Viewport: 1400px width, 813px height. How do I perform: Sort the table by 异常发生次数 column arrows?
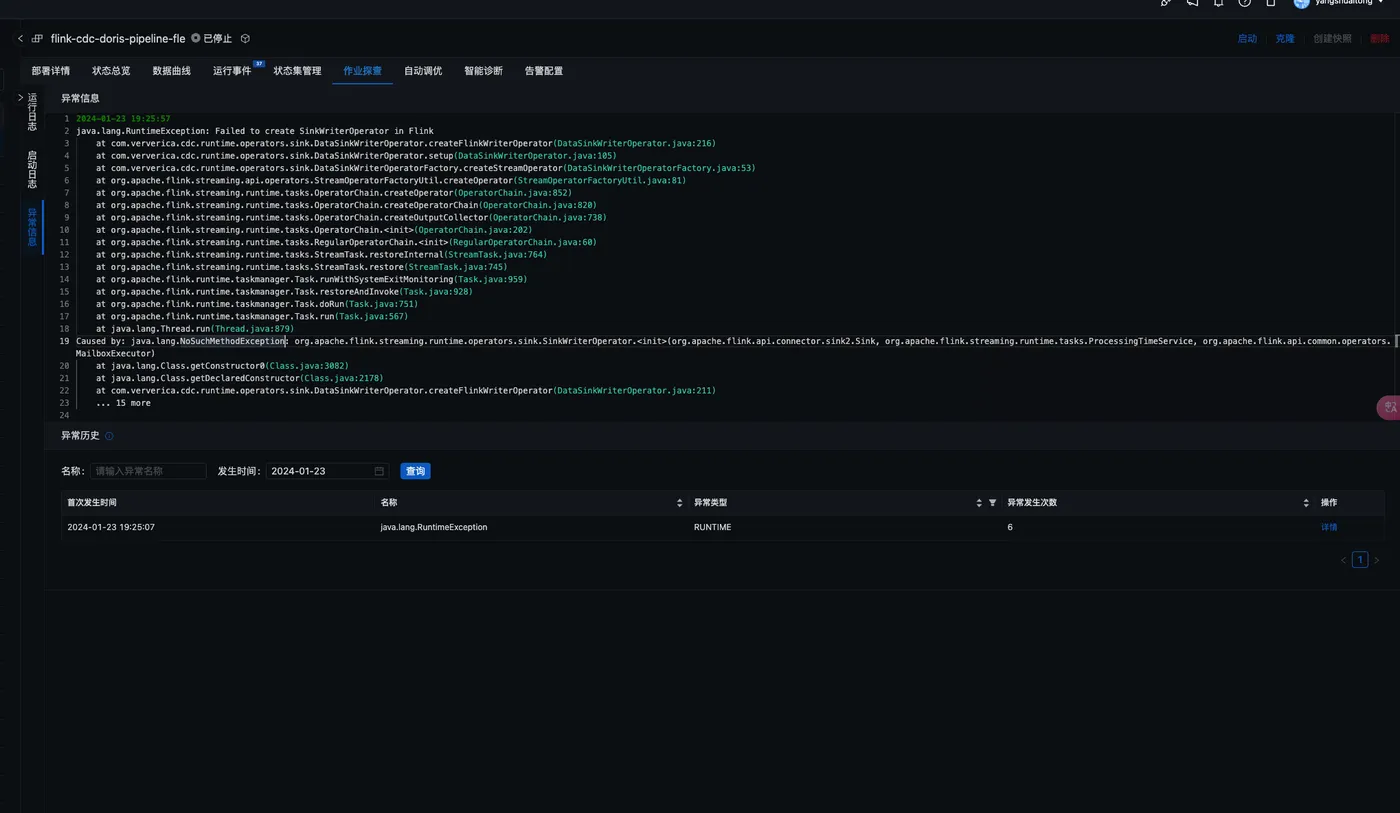pos(1306,502)
